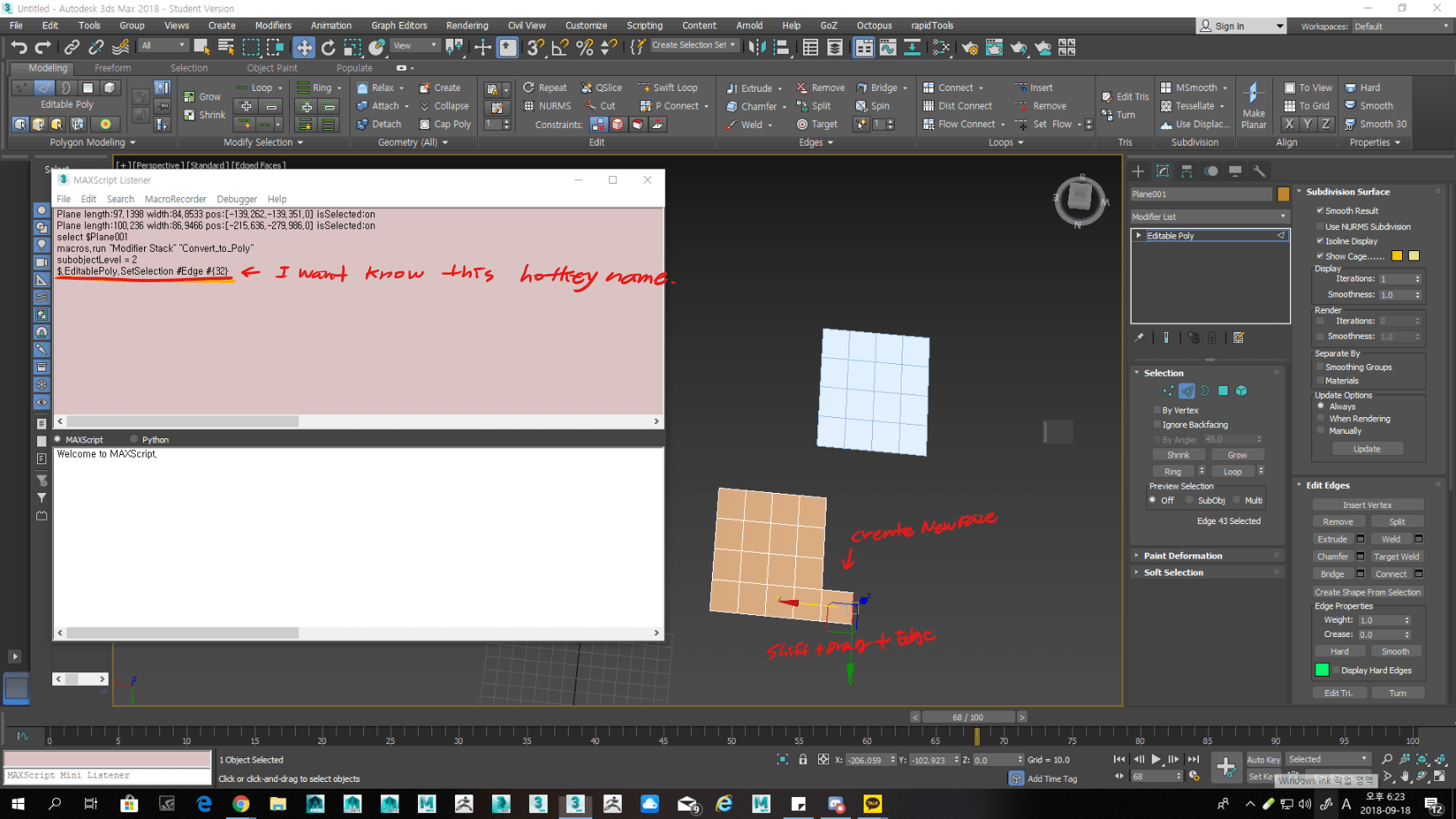Enable Ignore Backfacing checkbox

click(x=1158, y=425)
